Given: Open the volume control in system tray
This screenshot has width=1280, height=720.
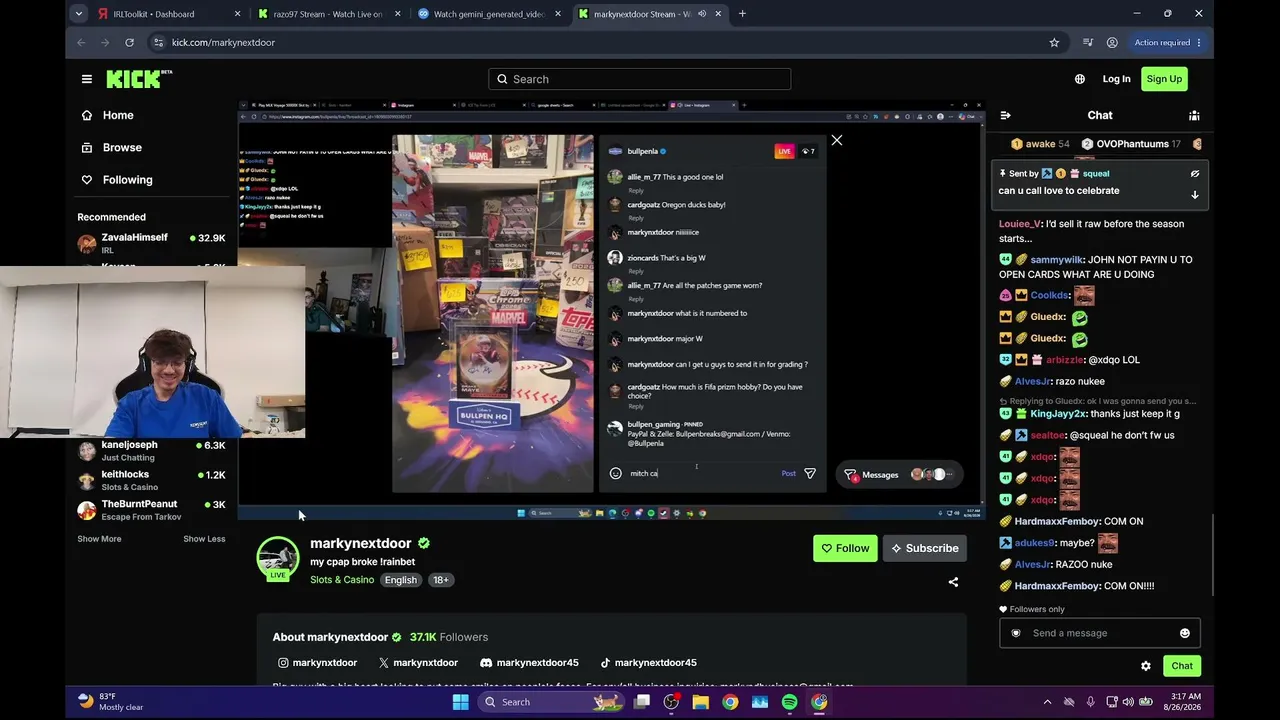Looking at the screenshot, I should [1128, 702].
